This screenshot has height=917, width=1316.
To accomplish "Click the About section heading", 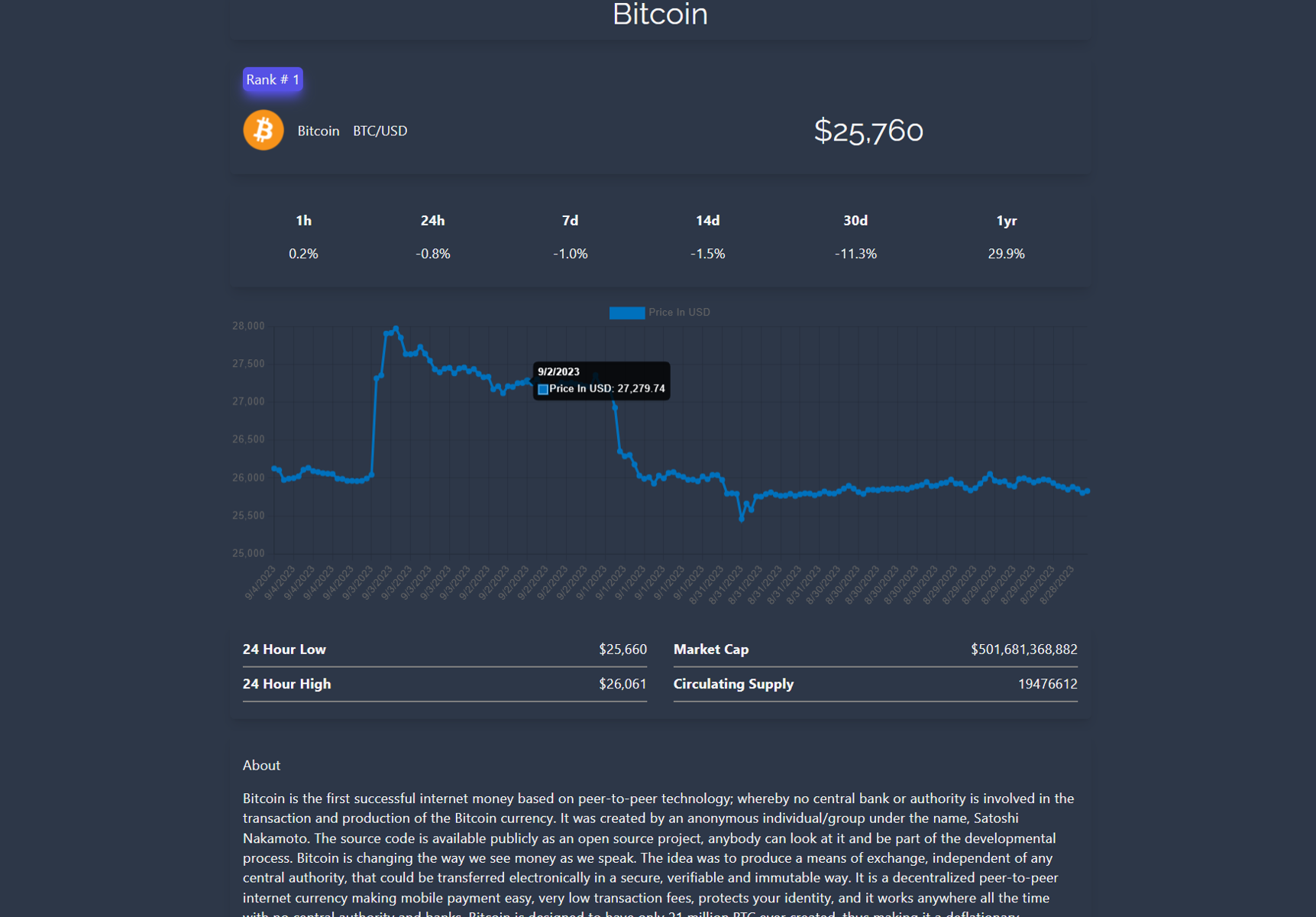I will 261,765.
